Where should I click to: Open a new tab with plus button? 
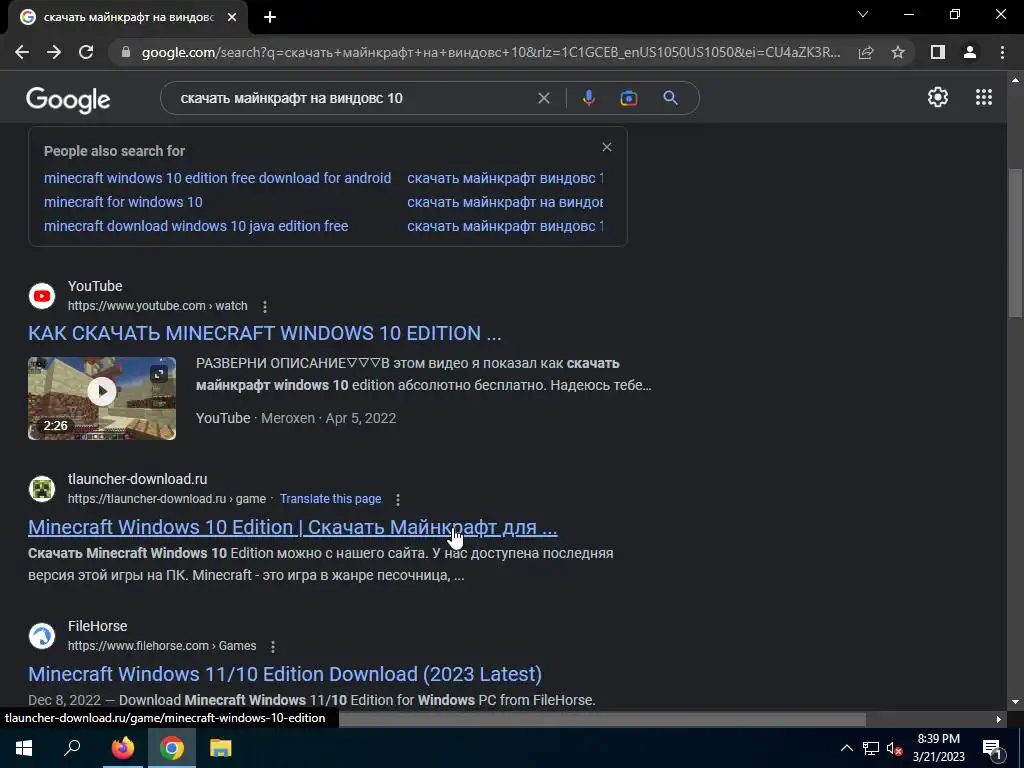[x=270, y=18]
